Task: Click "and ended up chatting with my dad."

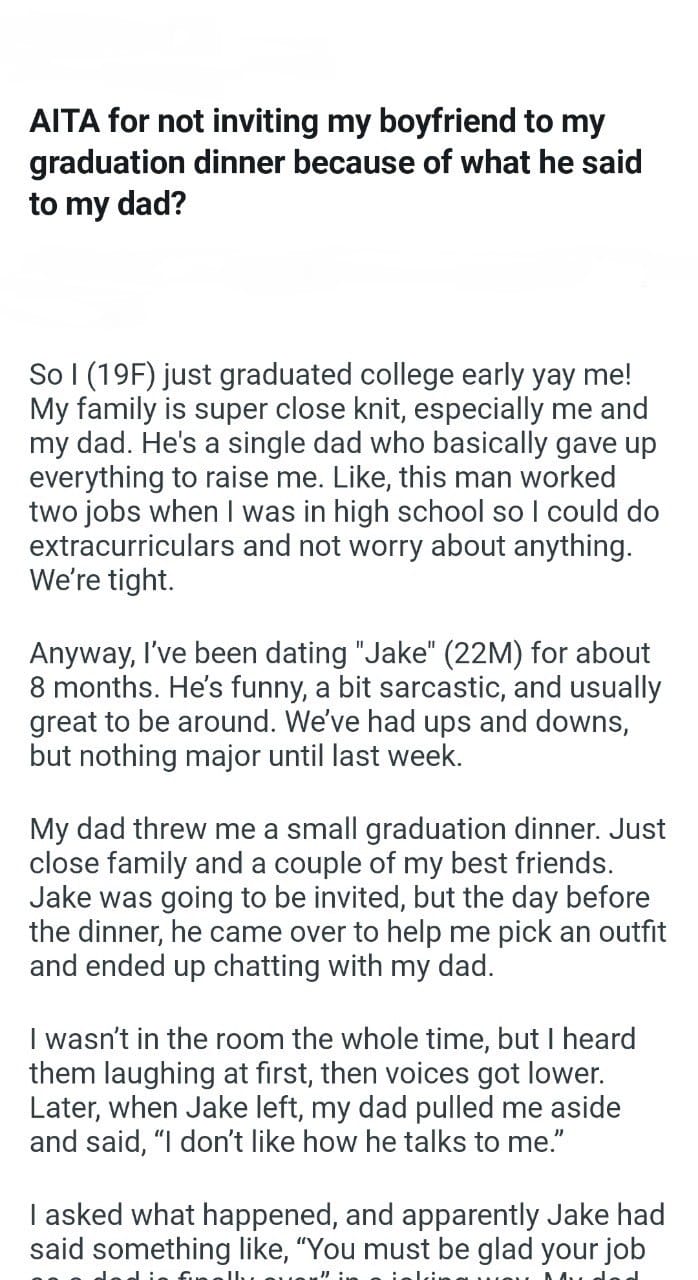Action: click(261, 966)
